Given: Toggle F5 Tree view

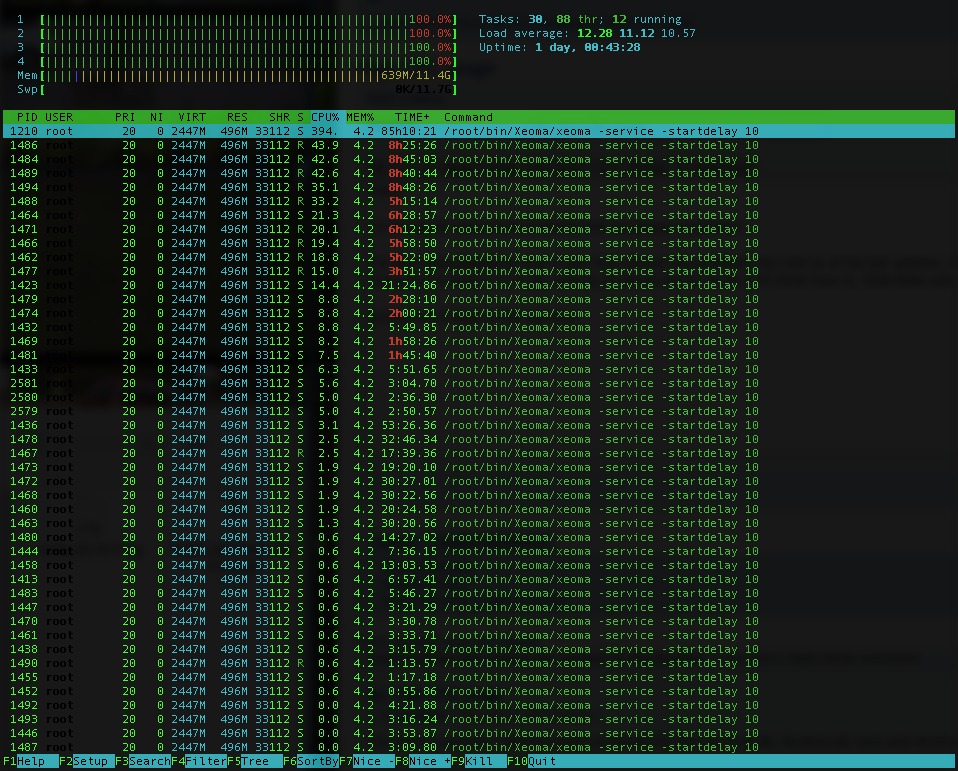Looking at the screenshot, I should click(255, 761).
